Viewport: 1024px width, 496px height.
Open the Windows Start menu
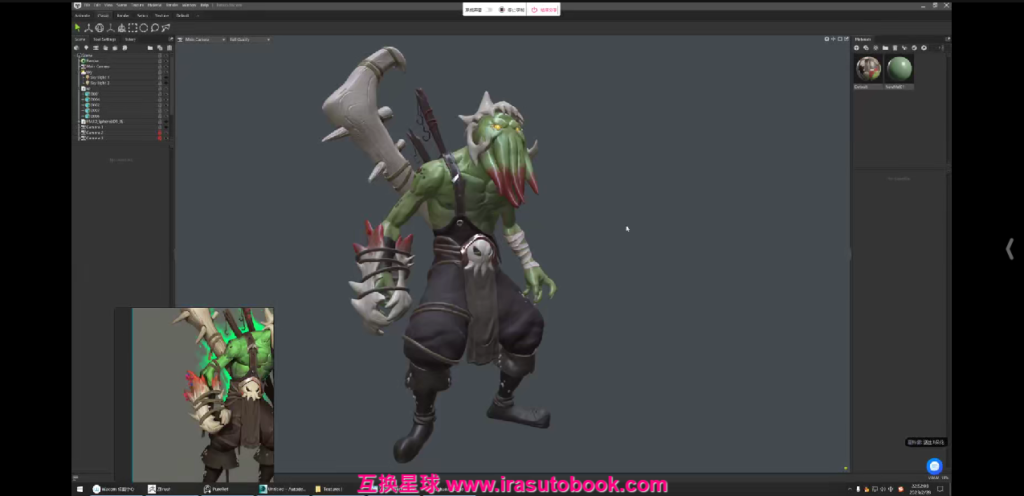pos(80,489)
